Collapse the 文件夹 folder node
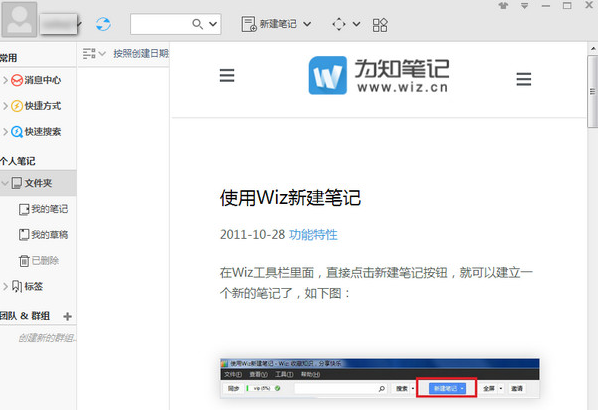The height and width of the screenshot is (410, 605). [5, 183]
